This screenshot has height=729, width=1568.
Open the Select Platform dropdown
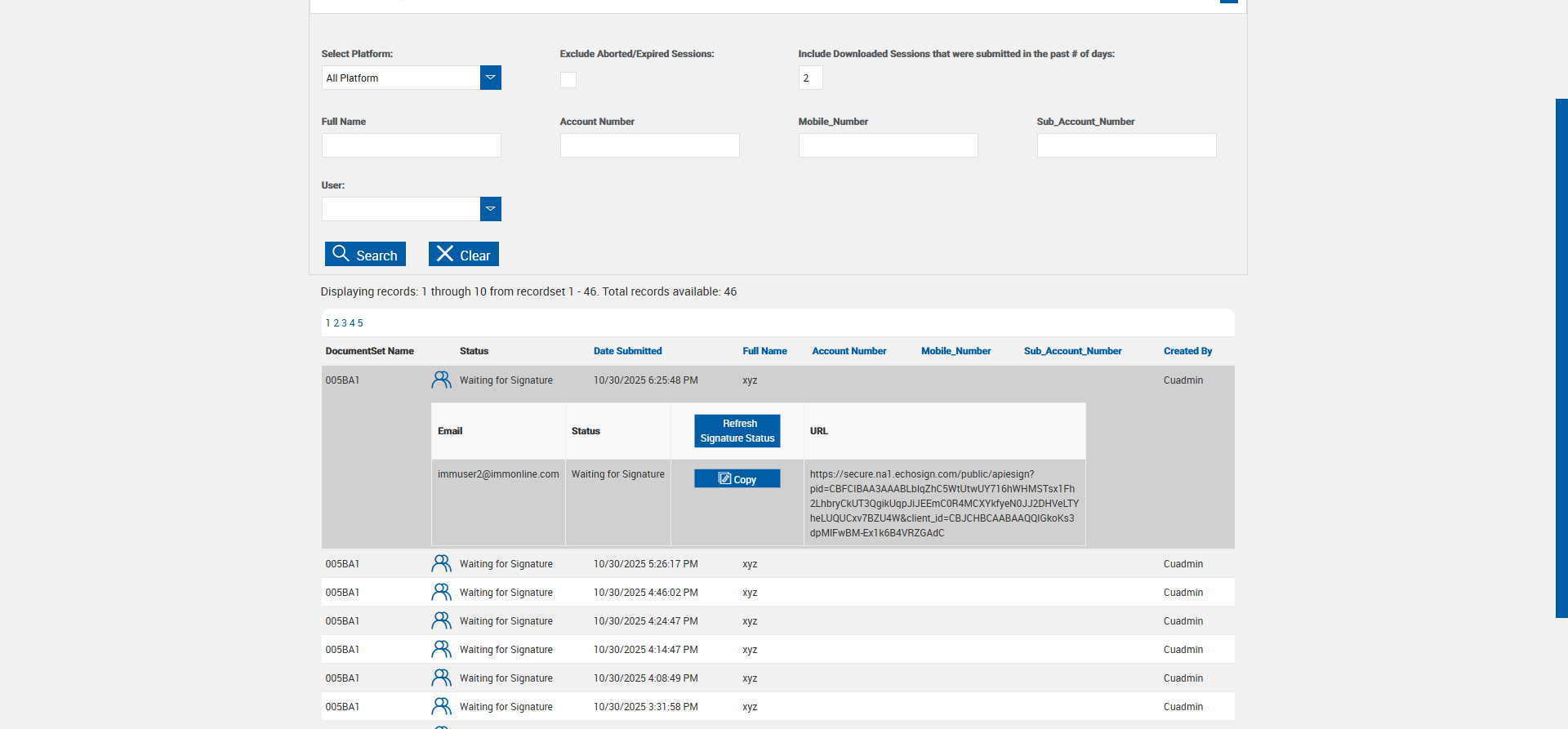pyautogui.click(x=490, y=78)
